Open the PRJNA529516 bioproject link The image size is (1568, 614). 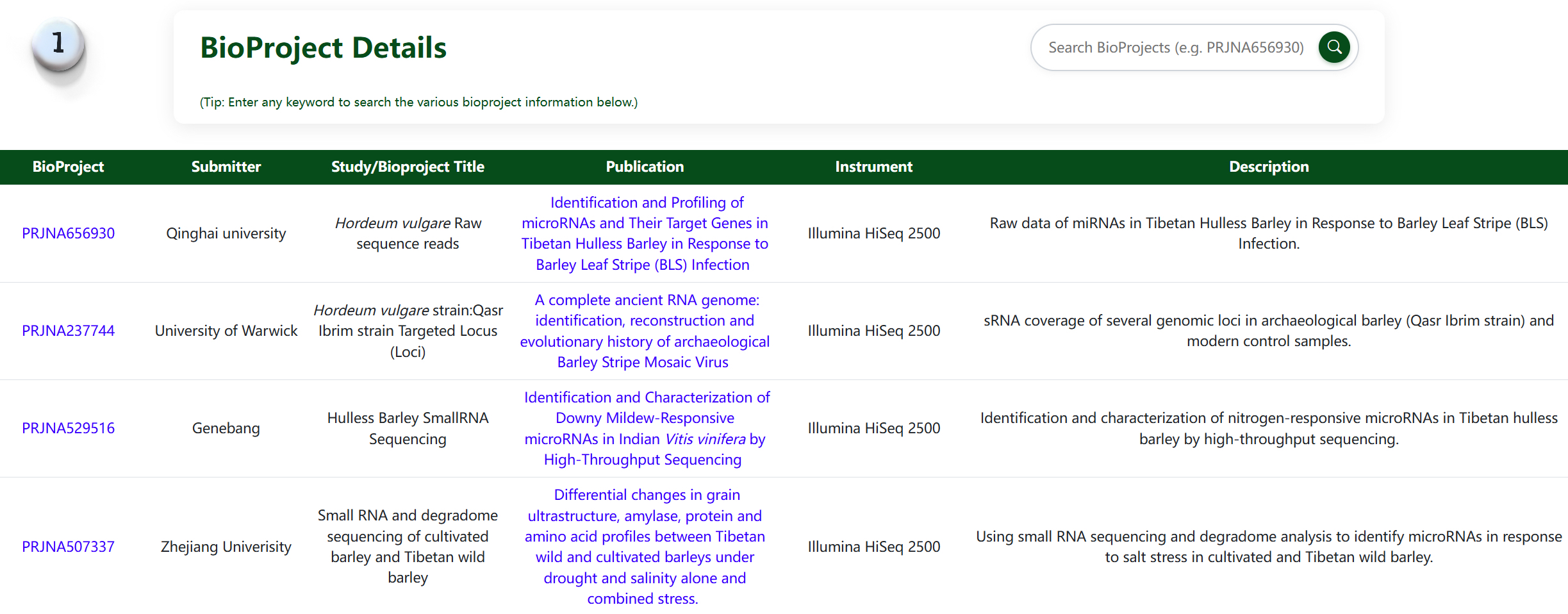point(69,428)
